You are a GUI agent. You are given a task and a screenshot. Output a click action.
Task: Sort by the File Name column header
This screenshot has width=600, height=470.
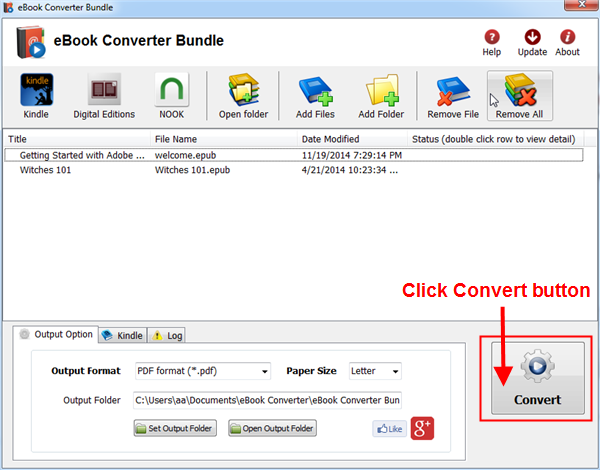[x=224, y=139]
